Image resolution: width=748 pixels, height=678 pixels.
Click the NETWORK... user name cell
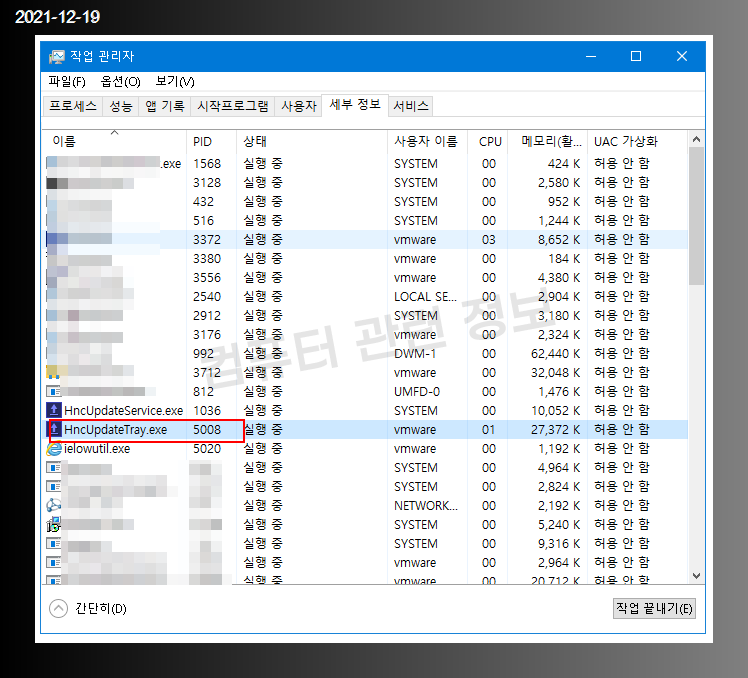(x=426, y=505)
